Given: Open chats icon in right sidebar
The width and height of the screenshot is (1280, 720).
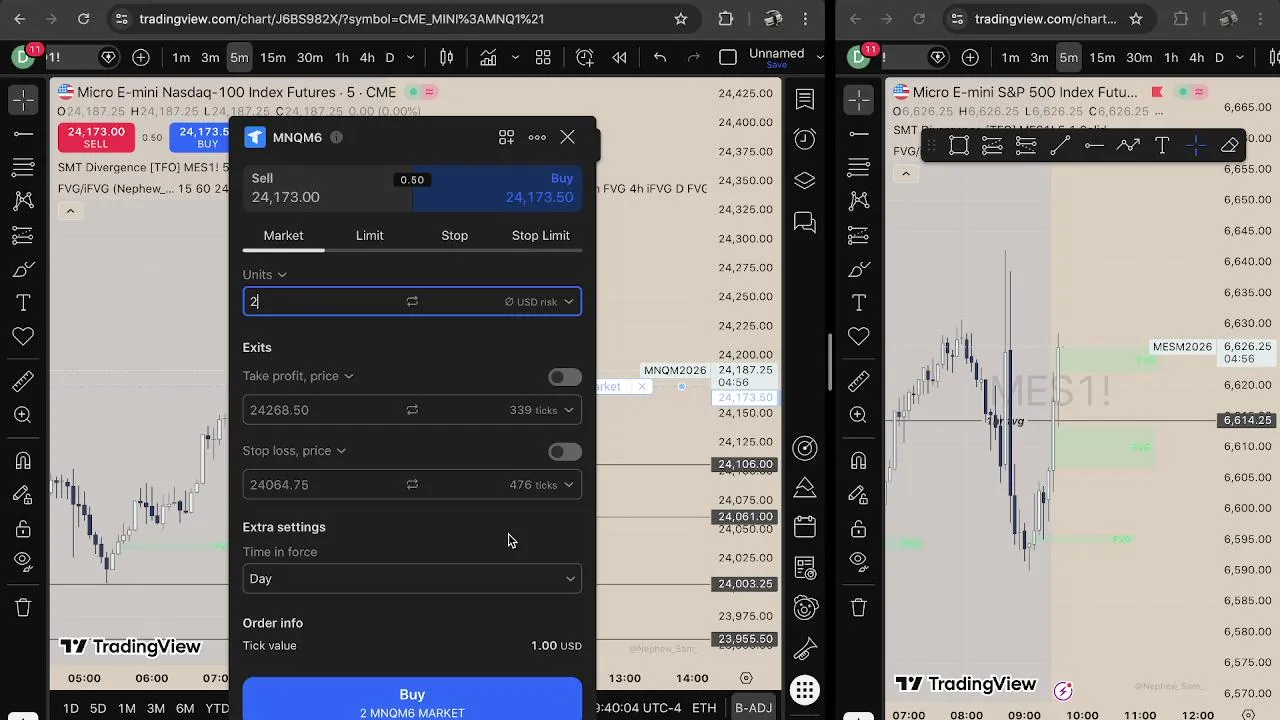Looking at the screenshot, I should [x=805, y=222].
